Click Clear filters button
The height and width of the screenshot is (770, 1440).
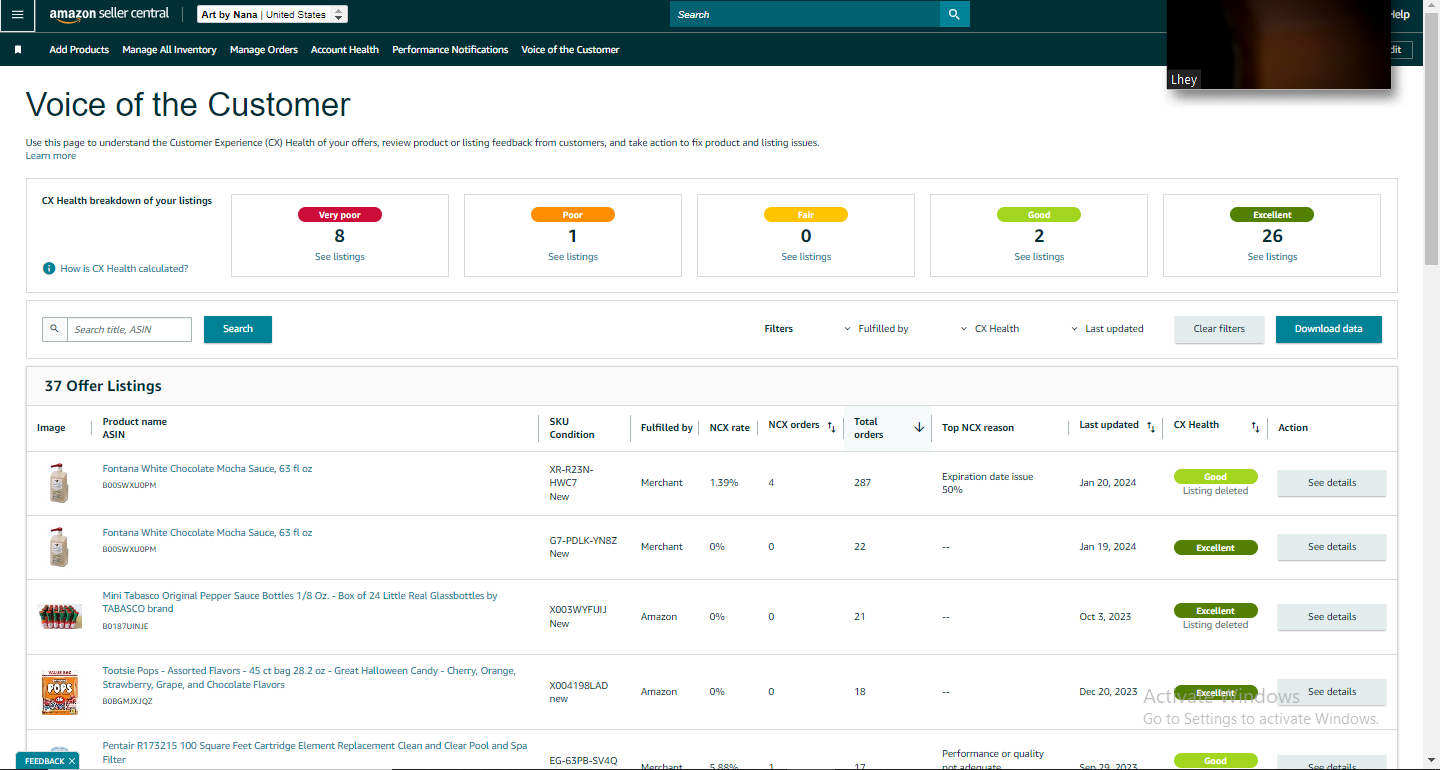coord(1219,329)
